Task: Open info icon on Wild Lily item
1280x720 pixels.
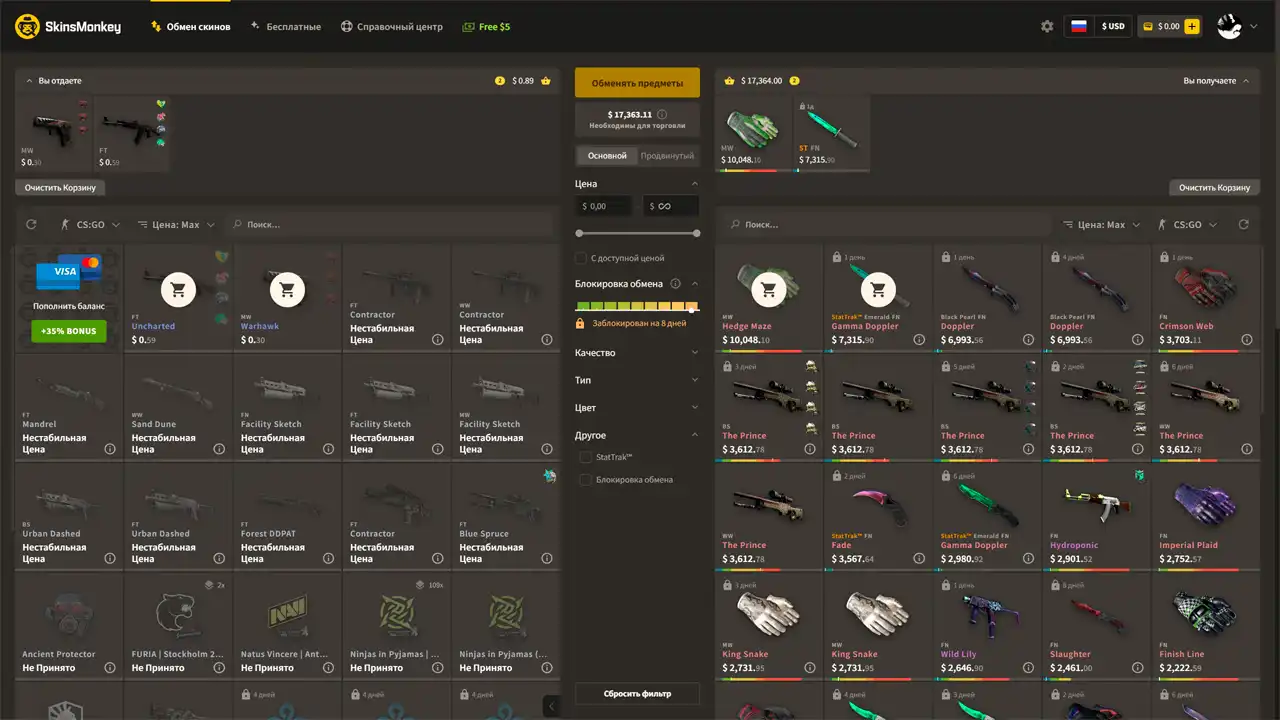Action: point(1028,668)
